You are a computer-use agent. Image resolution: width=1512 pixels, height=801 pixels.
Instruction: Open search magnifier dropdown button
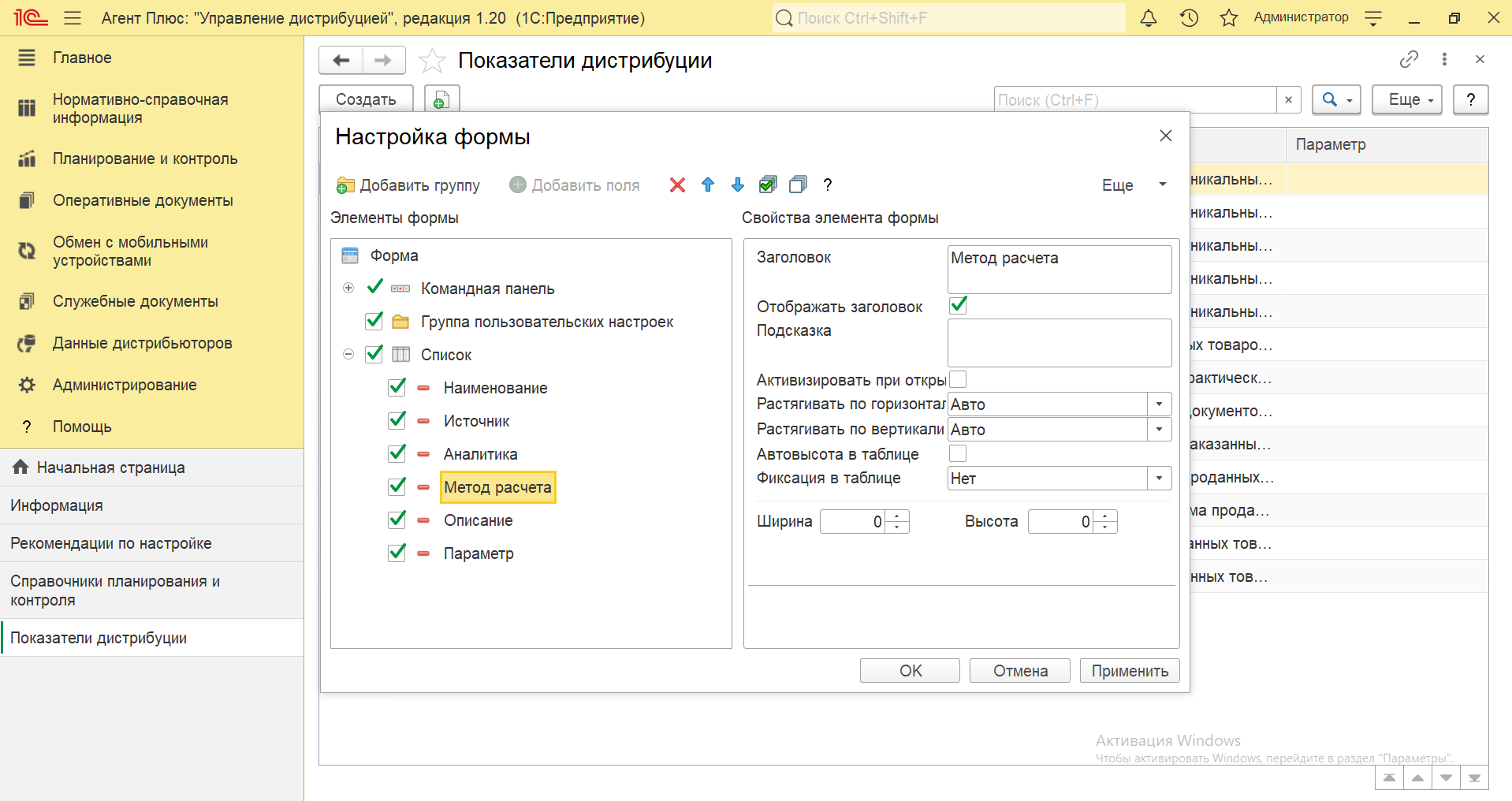(1337, 99)
